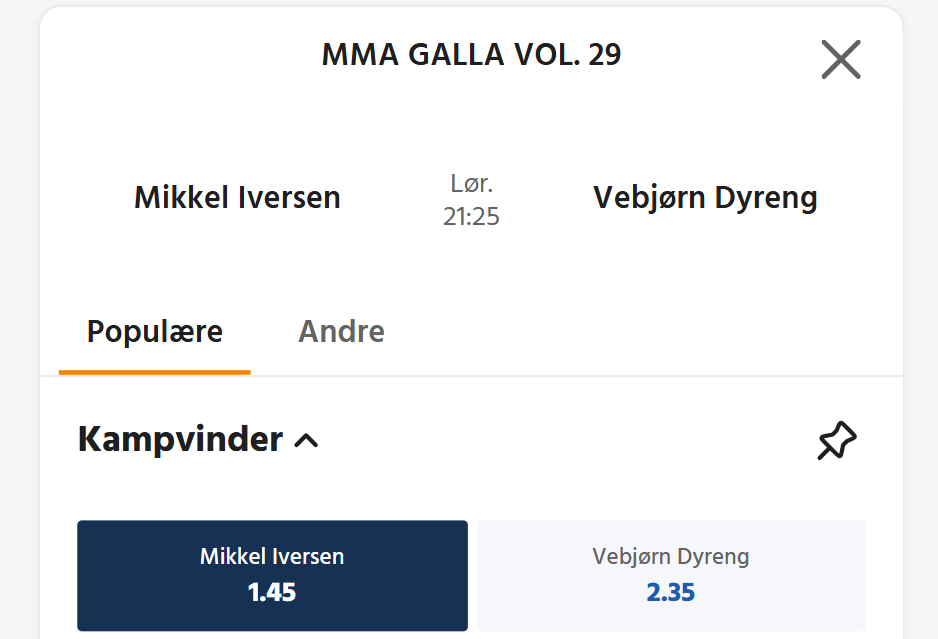Click the orange underline beneath Populære
This screenshot has height=639, width=938.
(155, 372)
